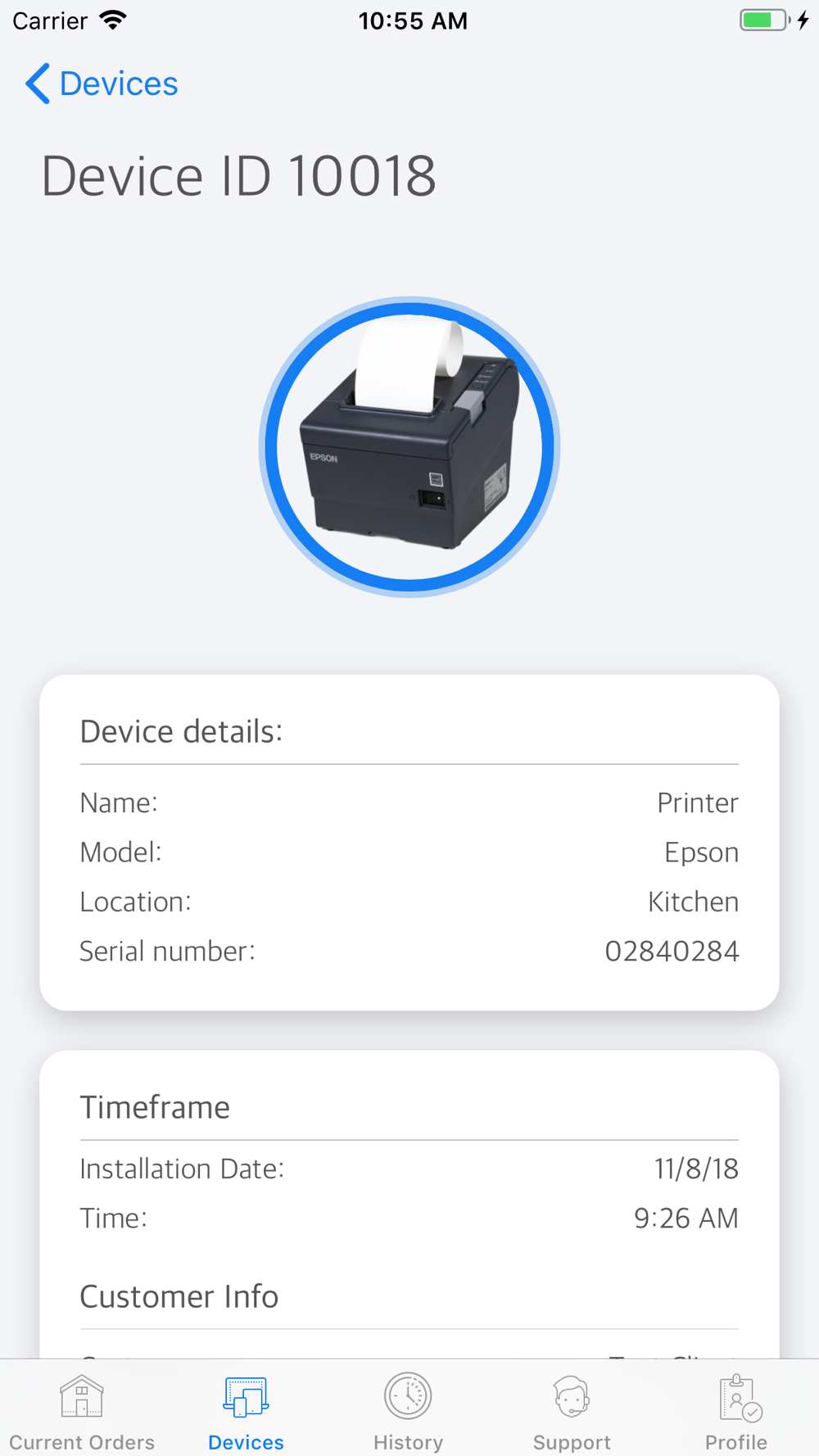Switch to the Profile tab label

pyautogui.click(x=736, y=1441)
